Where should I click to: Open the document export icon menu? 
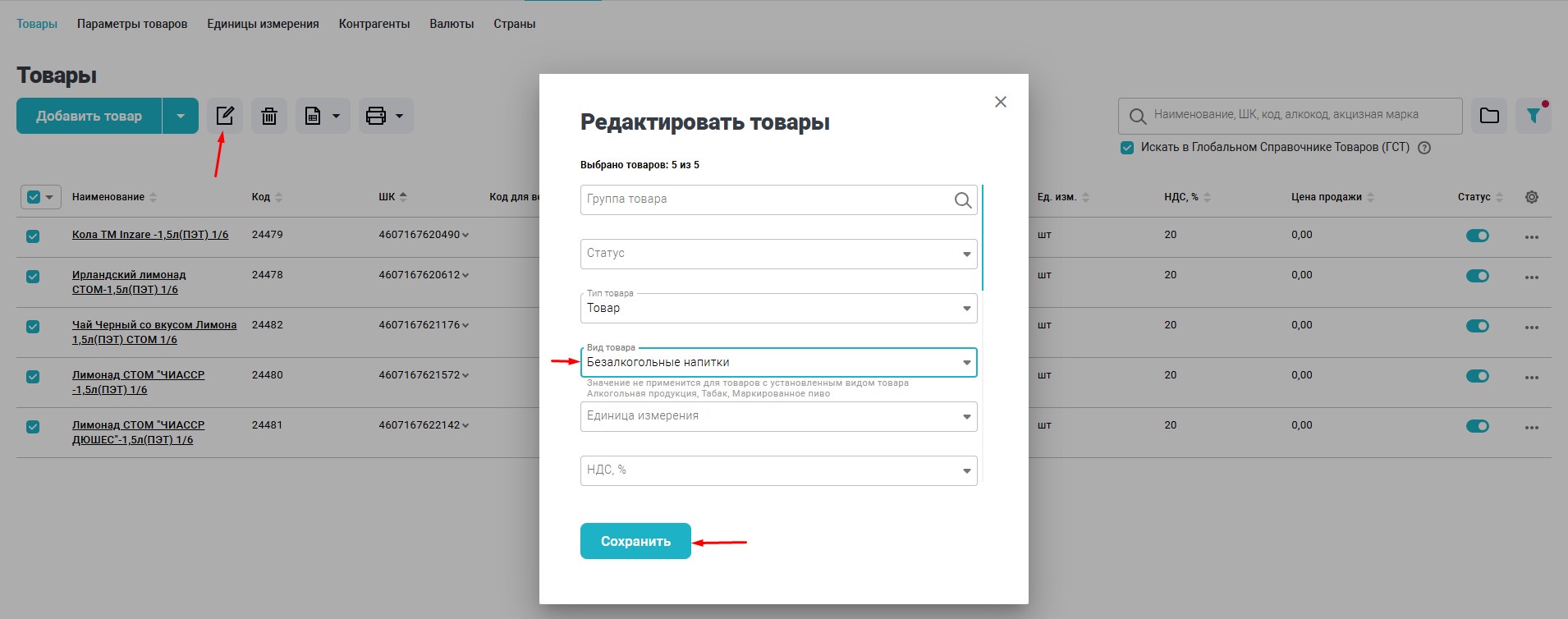tap(323, 116)
